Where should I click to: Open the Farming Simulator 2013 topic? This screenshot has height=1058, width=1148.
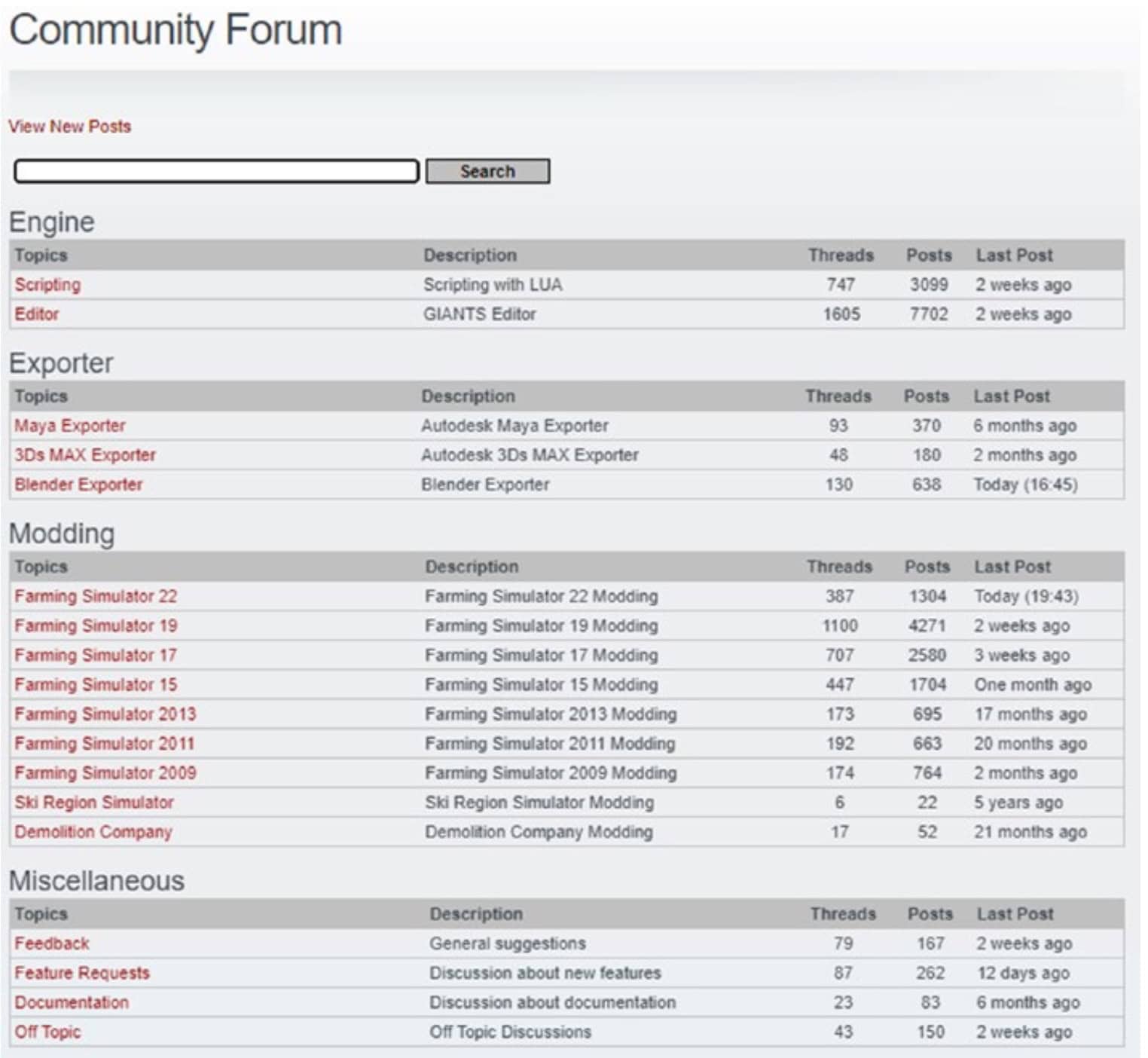[x=105, y=714]
